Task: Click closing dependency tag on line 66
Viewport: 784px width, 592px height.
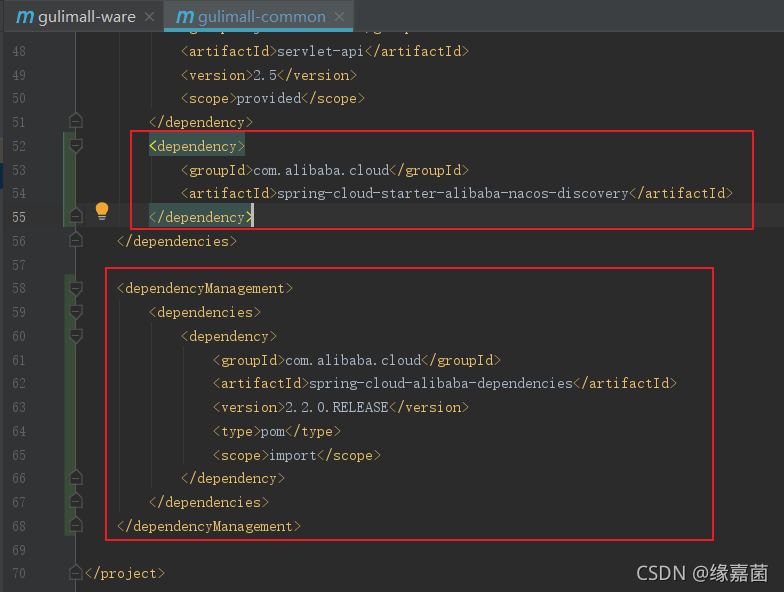Action: point(233,478)
